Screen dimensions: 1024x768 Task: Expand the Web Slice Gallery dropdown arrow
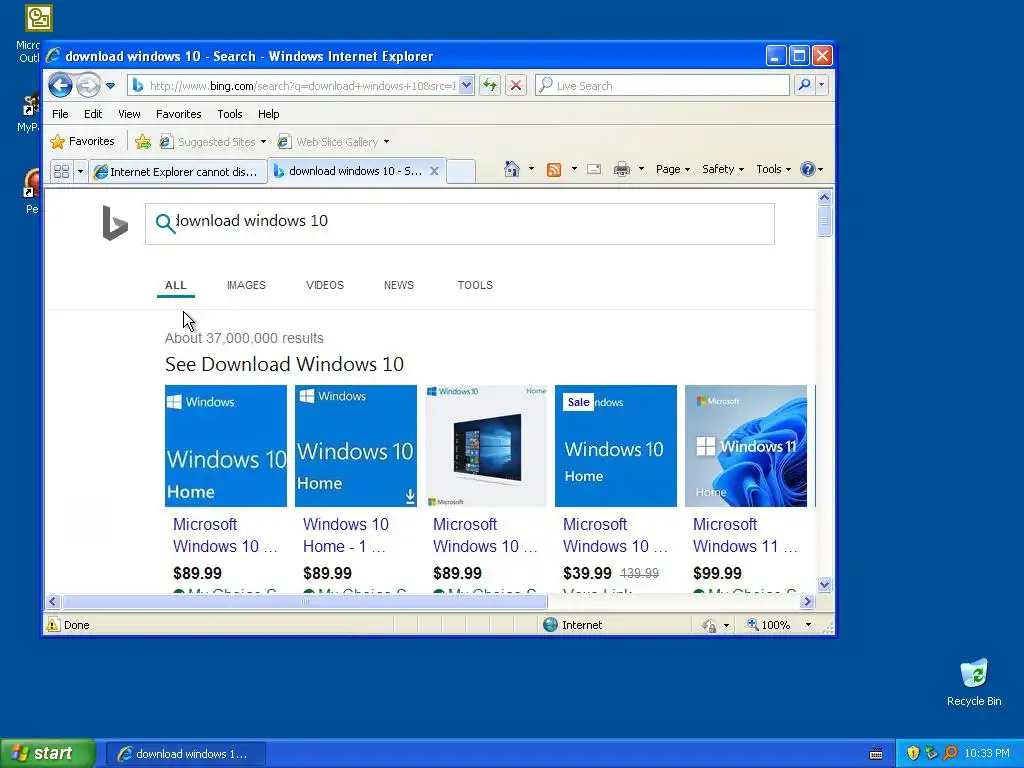[x=386, y=142]
